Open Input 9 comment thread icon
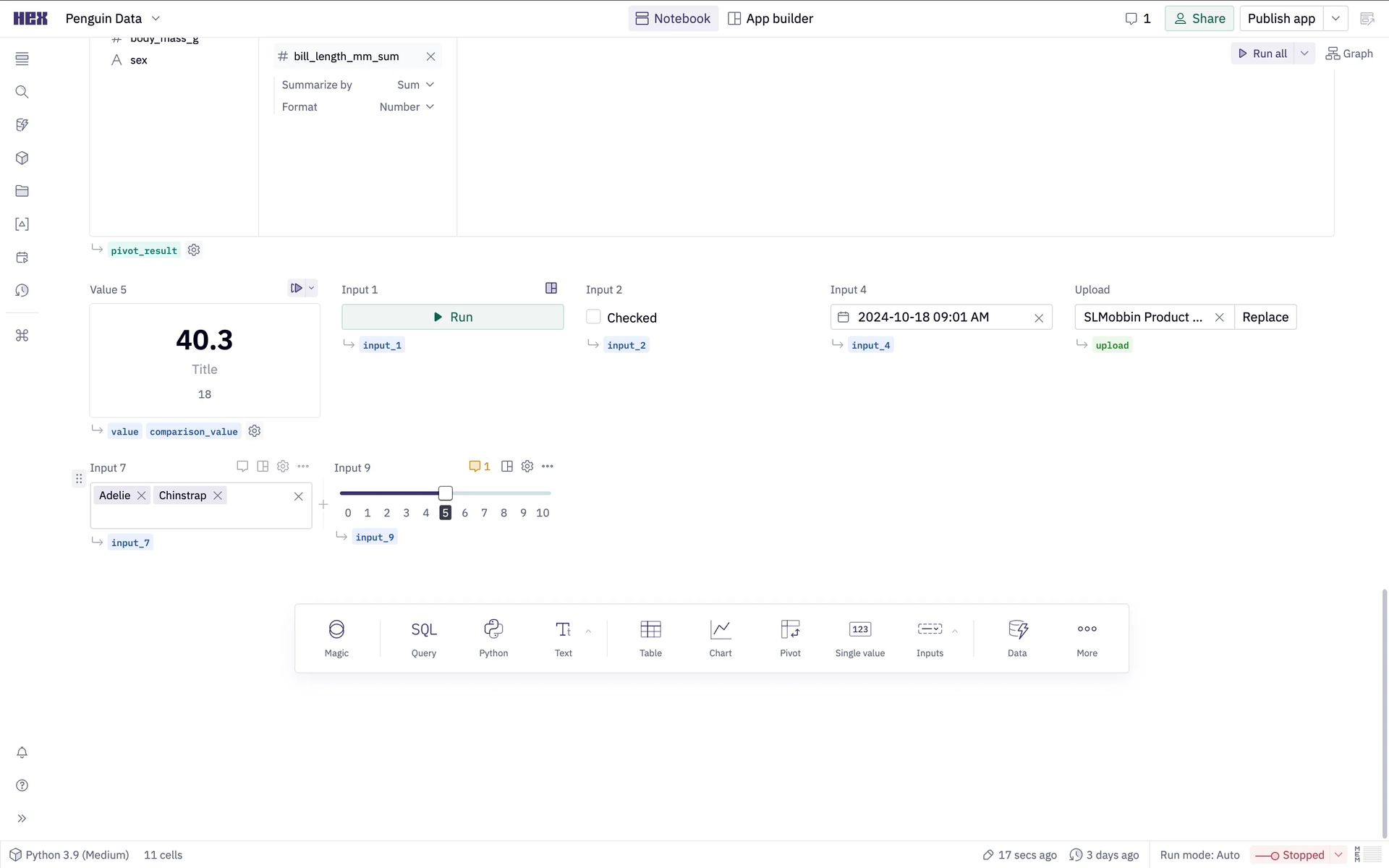Viewport: 1389px width, 868px height. pyautogui.click(x=480, y=467)
